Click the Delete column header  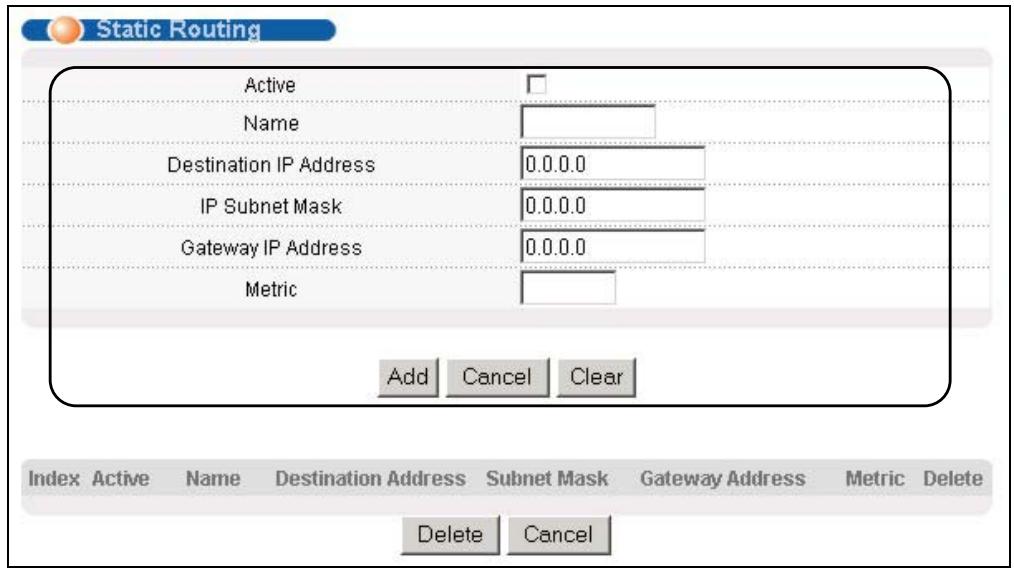tap(953, 479)
